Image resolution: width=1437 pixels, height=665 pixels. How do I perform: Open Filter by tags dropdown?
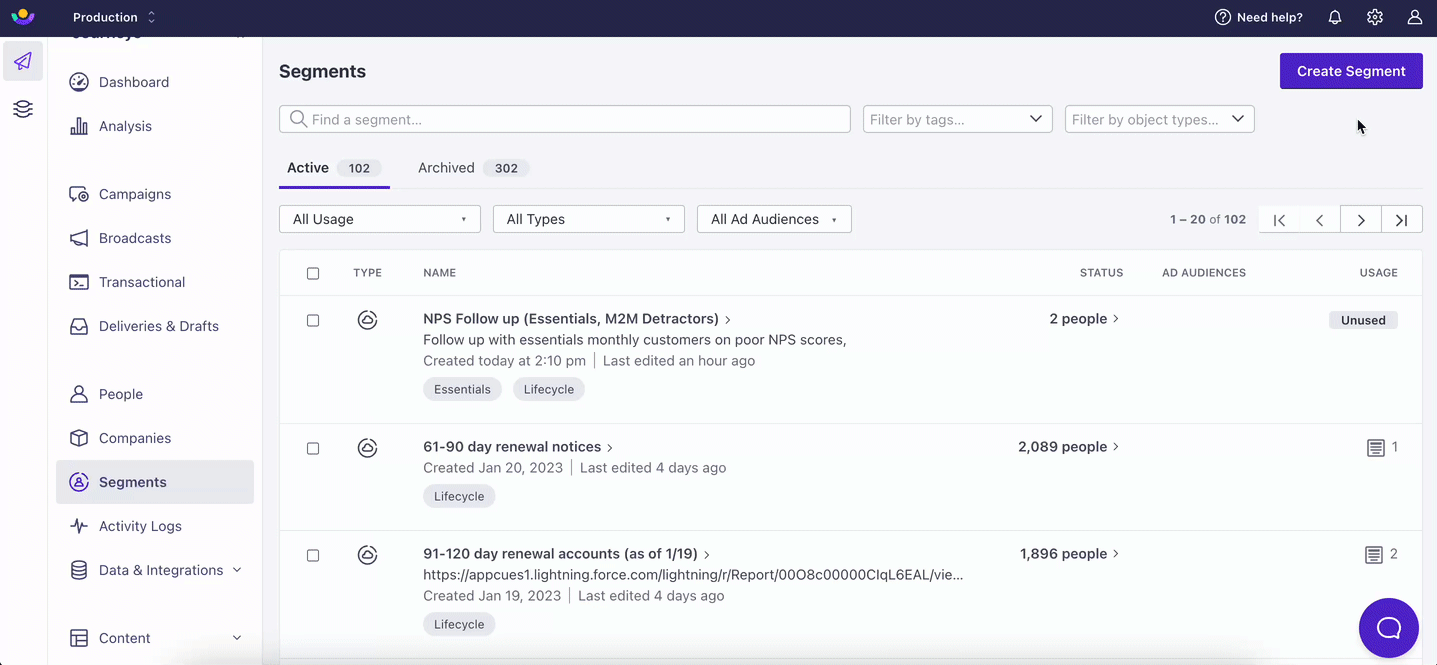click(958, 119)
